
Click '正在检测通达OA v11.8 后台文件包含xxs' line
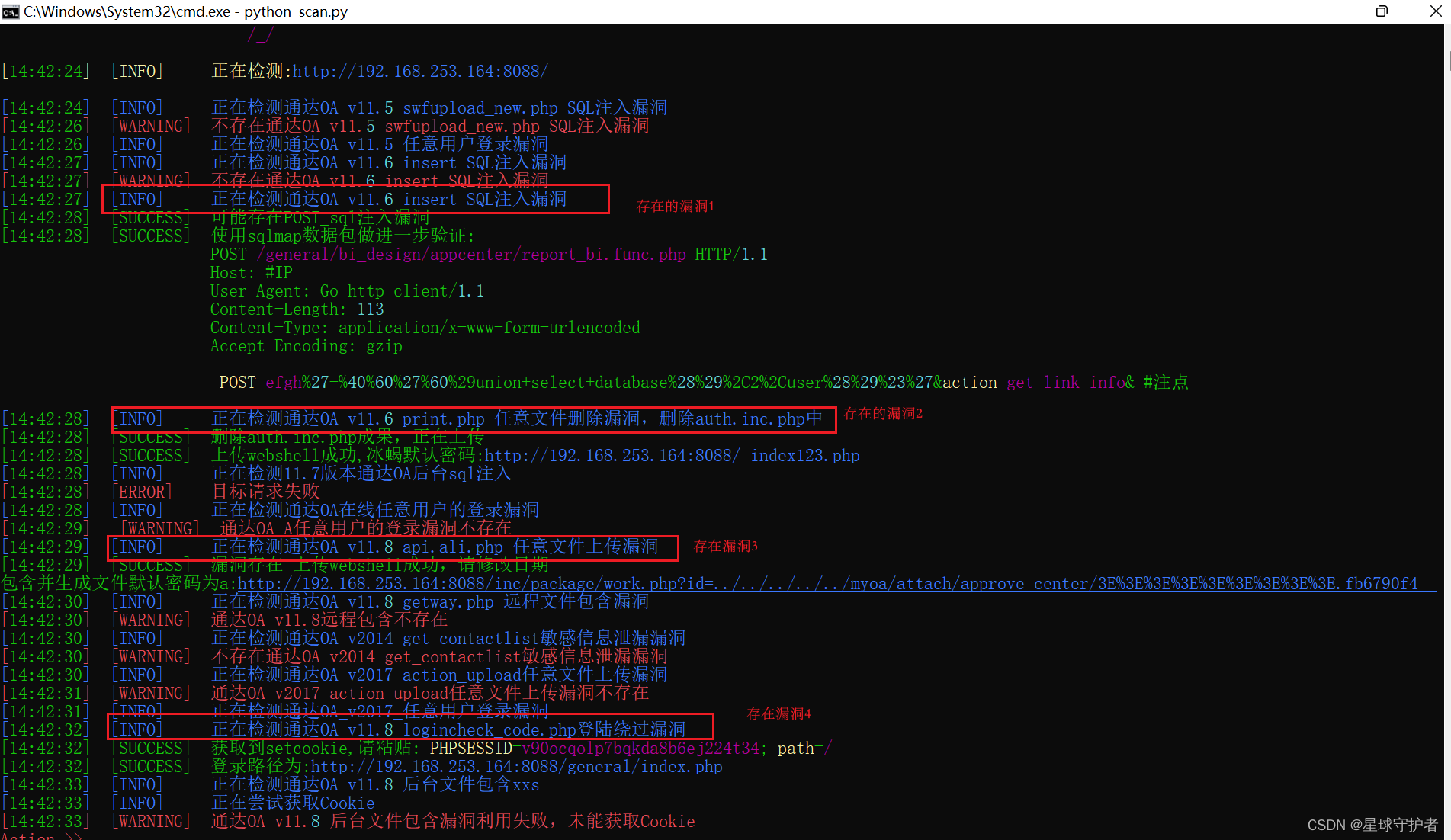click(x=375, y=784)
